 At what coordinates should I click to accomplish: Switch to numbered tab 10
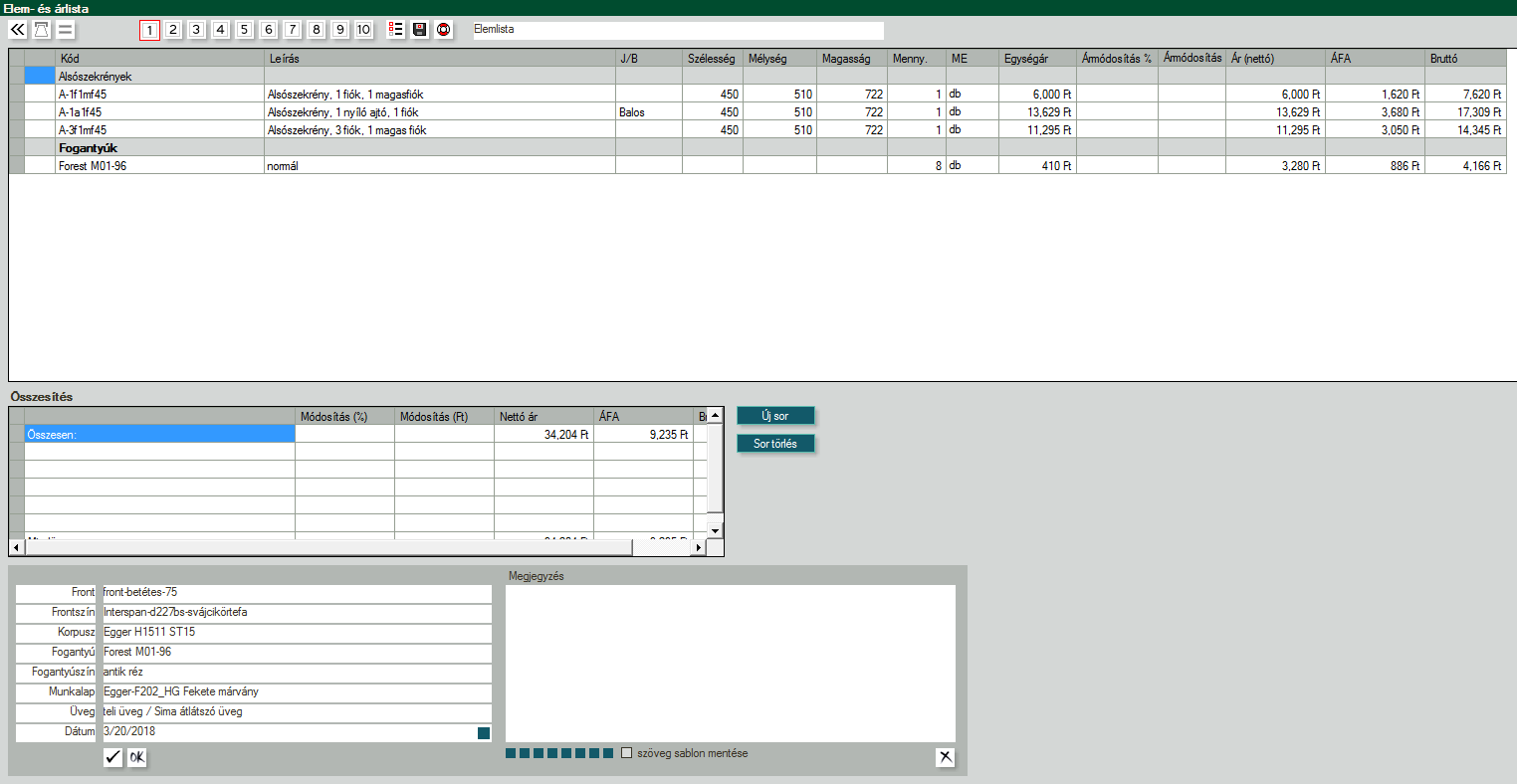pyautogui.click(x=363, y=30)
